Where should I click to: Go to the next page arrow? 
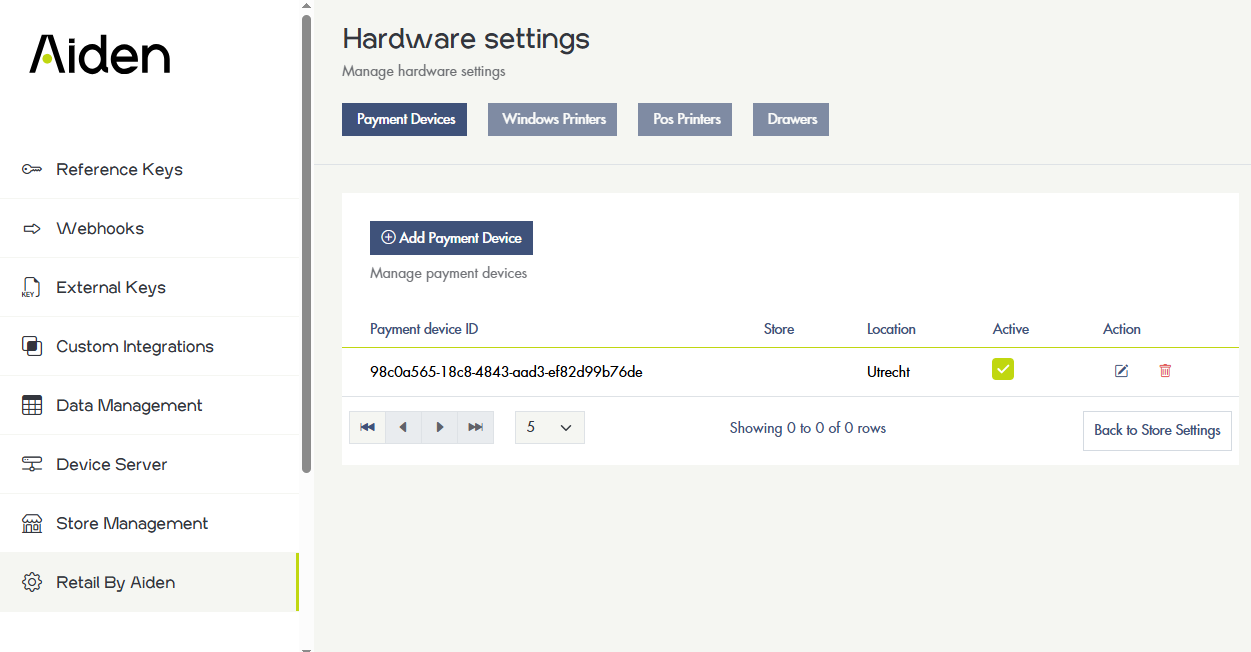click(439, 427)
